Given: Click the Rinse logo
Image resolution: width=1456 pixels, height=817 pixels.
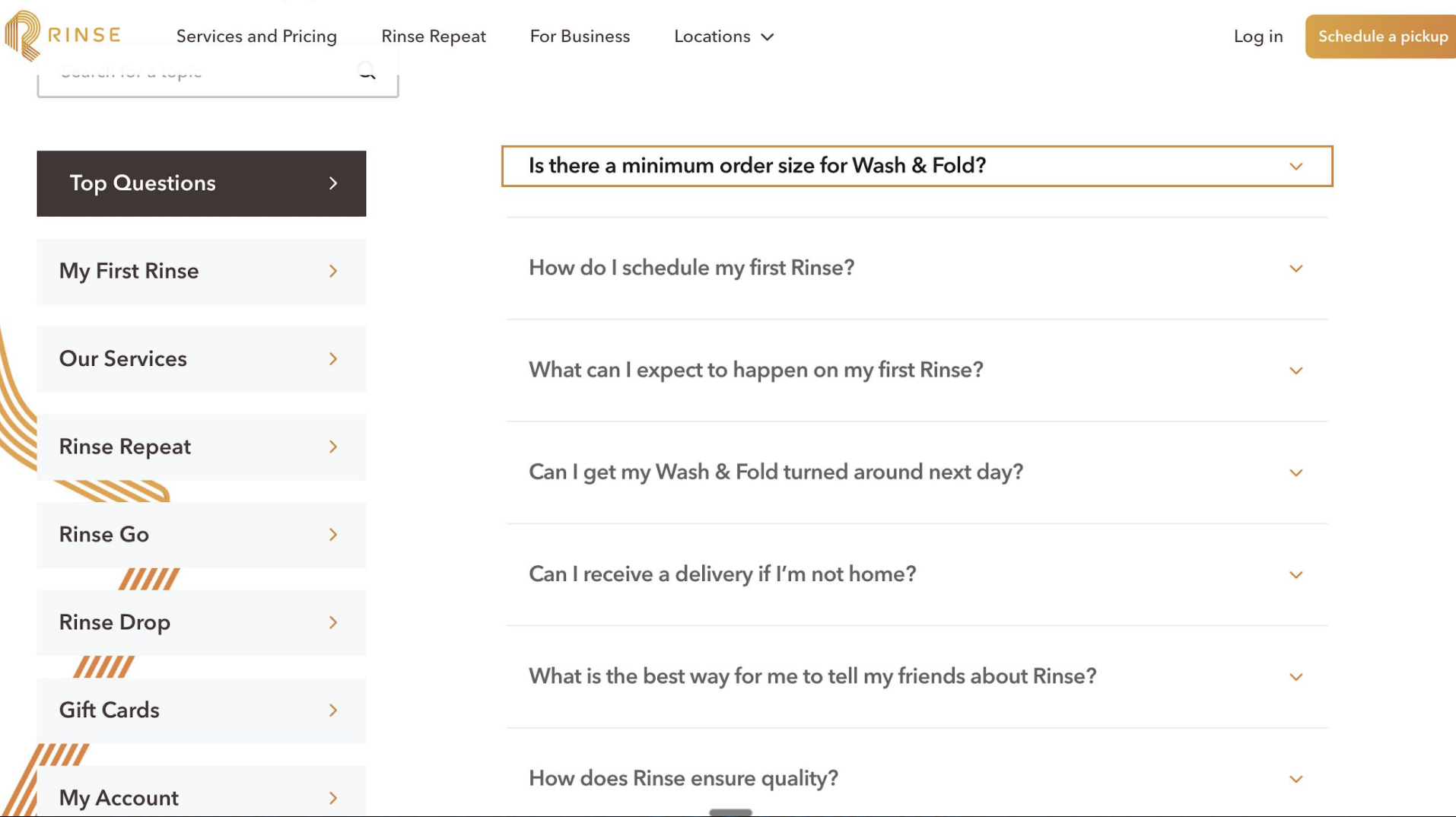Looking at the screenshot, I should click(x=62, y=36).
